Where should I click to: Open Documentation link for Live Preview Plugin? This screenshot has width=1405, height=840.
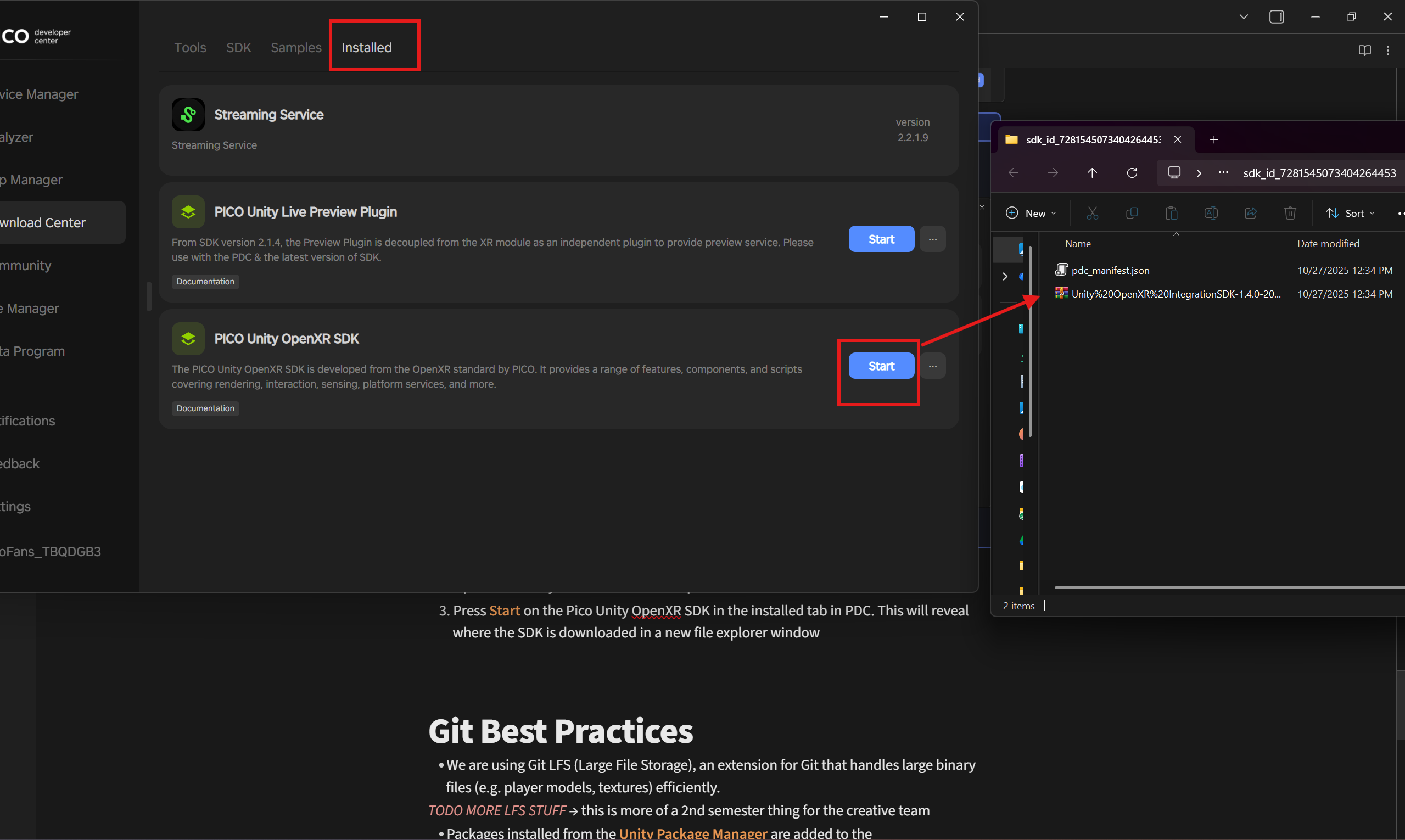[x=205, y=281]
